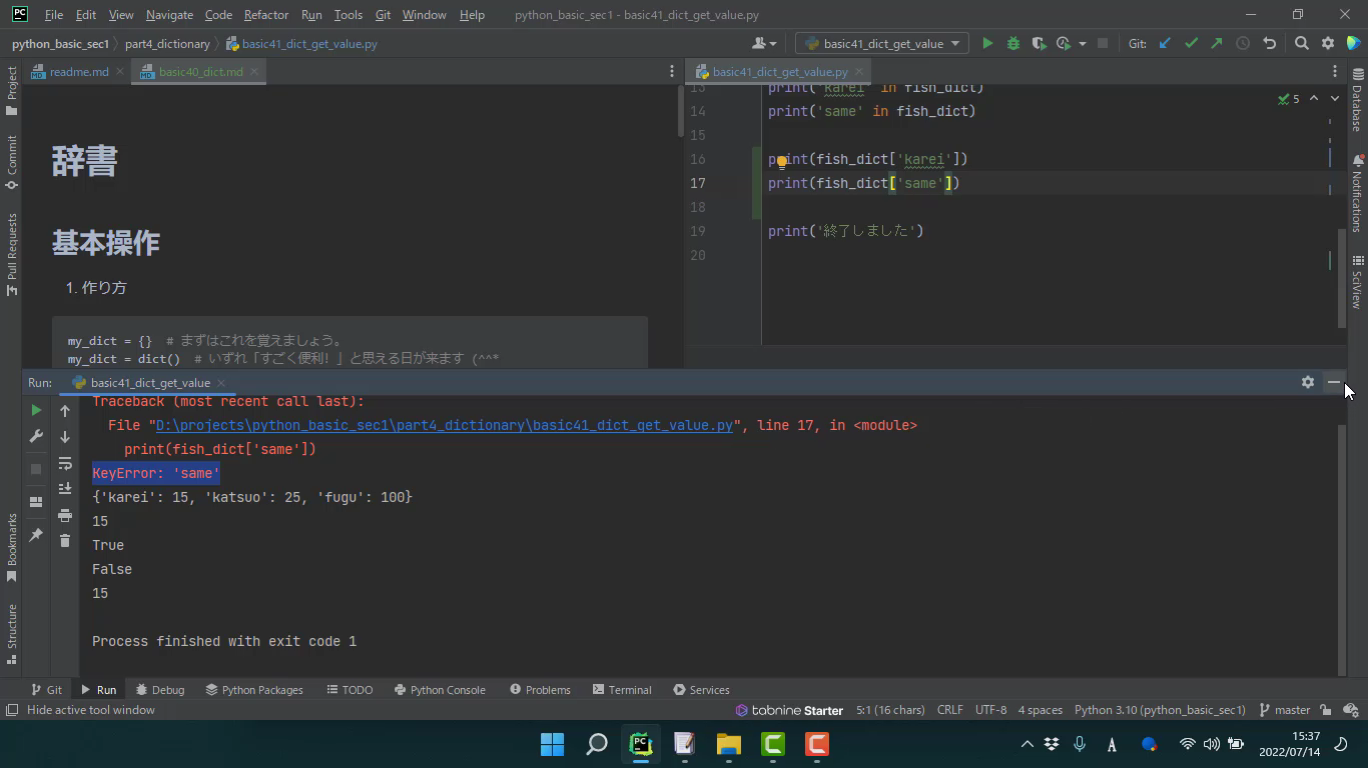
Task: Click the Git rollback arrow icon
Action: pos(1269,43)
